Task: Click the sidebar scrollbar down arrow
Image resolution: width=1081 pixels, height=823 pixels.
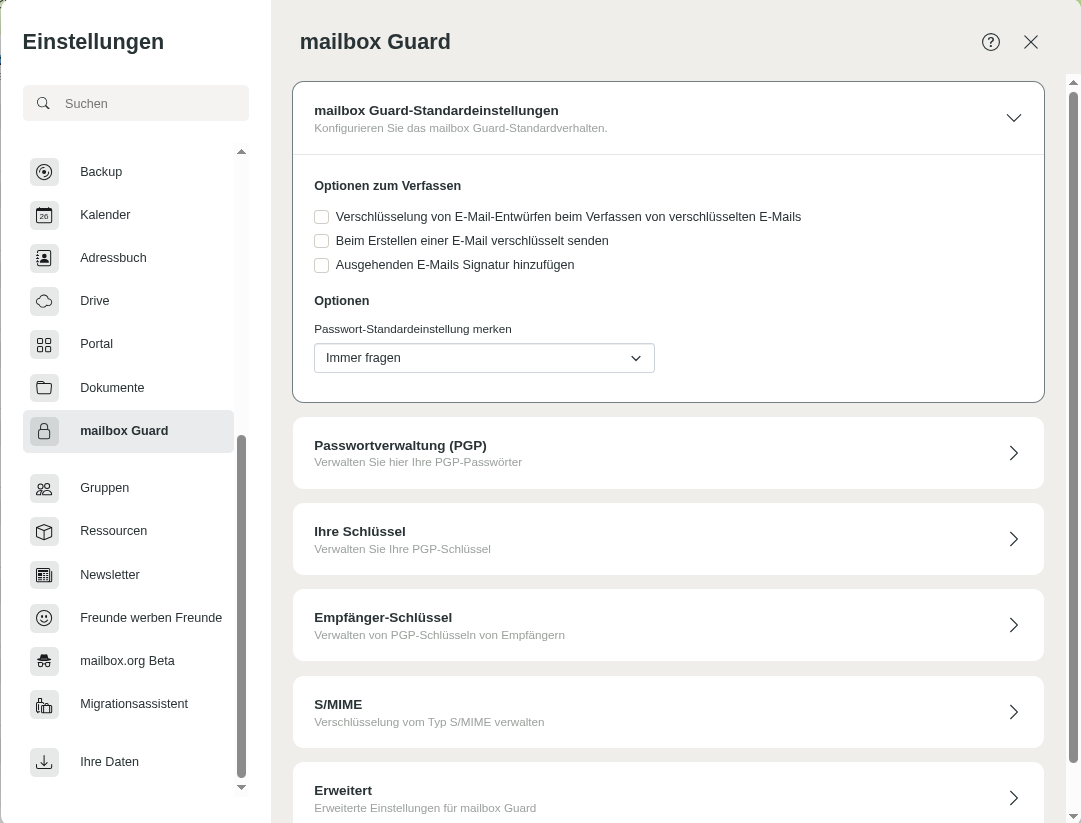Action: tap(241, 787)
